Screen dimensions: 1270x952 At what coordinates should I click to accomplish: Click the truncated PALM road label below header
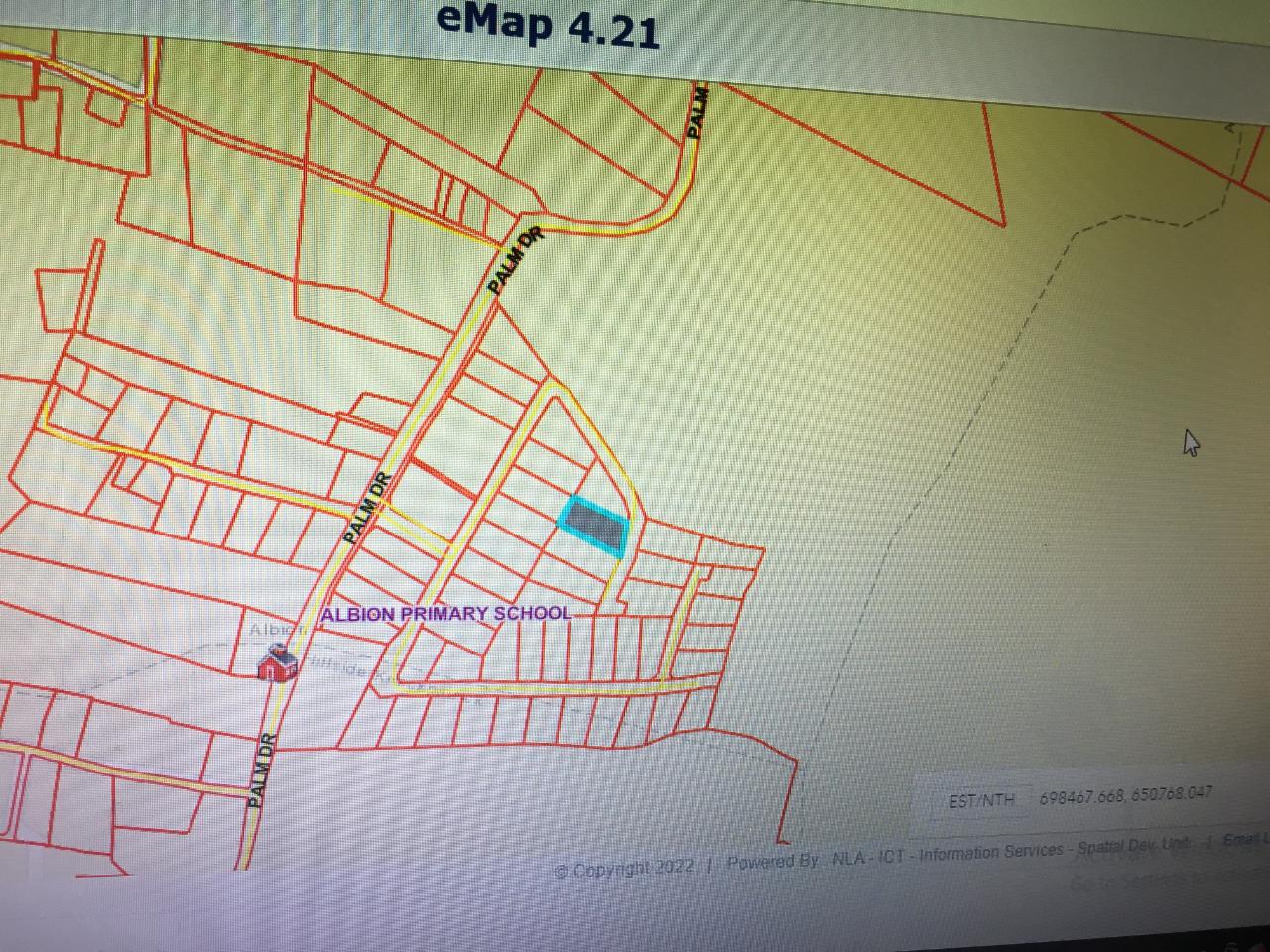pos(698,112)
